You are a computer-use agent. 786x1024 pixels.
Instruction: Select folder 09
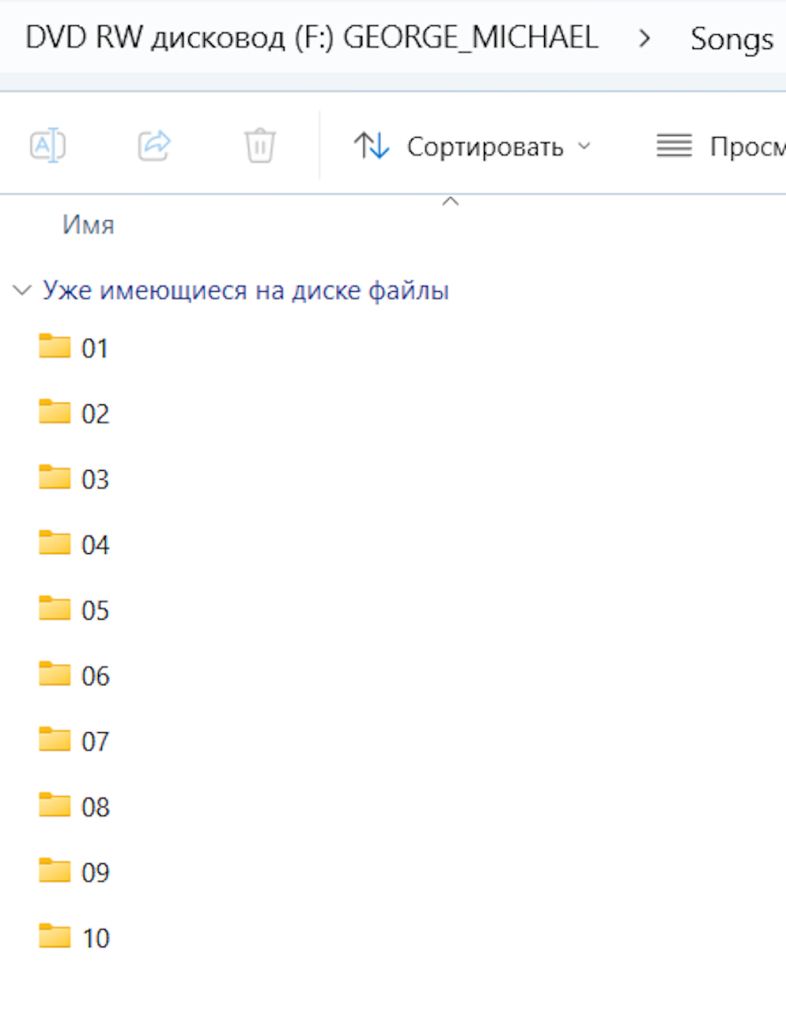[74, 872]
